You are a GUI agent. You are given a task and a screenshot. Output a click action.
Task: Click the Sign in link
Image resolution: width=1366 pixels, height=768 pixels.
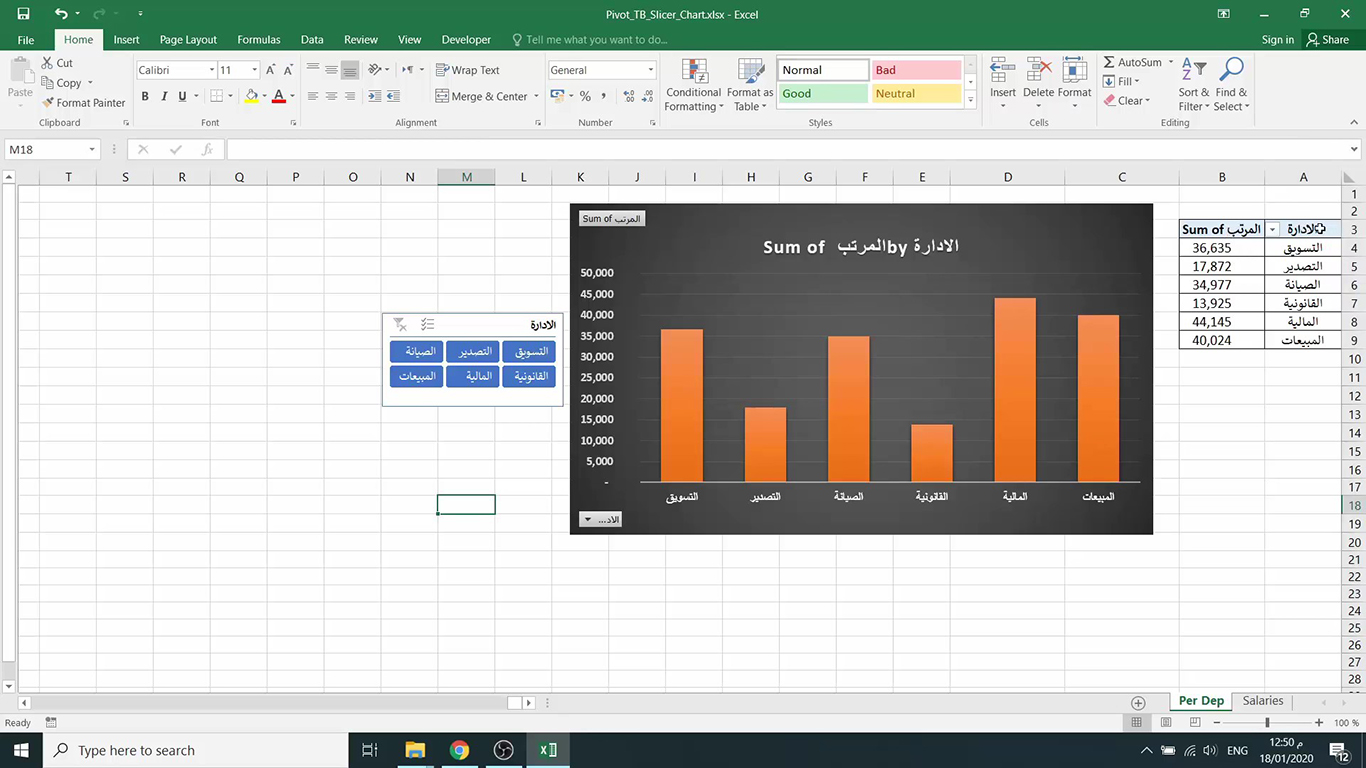click(1277, 39)
